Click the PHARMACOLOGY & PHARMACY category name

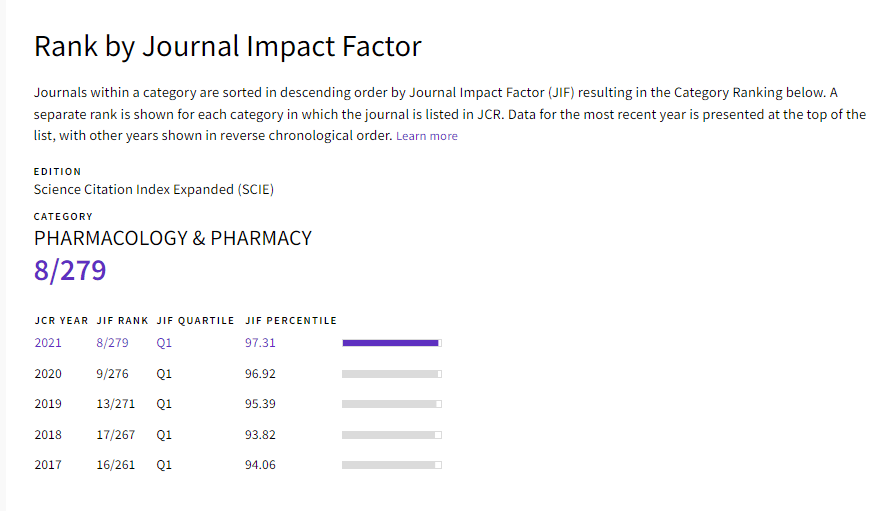tap(173, 238)
